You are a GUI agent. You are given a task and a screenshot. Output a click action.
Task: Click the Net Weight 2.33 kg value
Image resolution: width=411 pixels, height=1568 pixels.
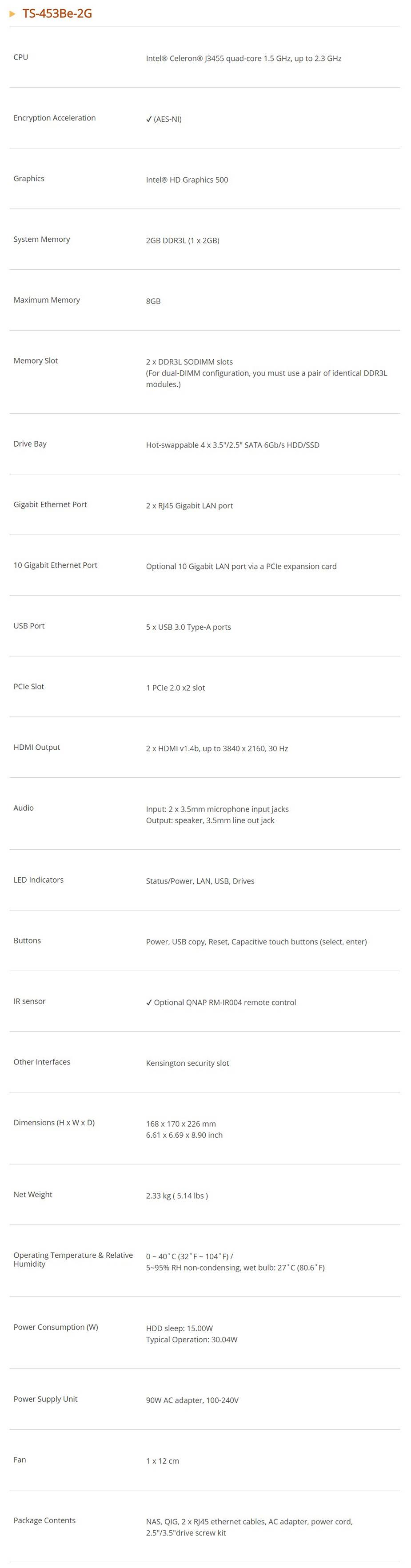click(x=176, y=1196)
